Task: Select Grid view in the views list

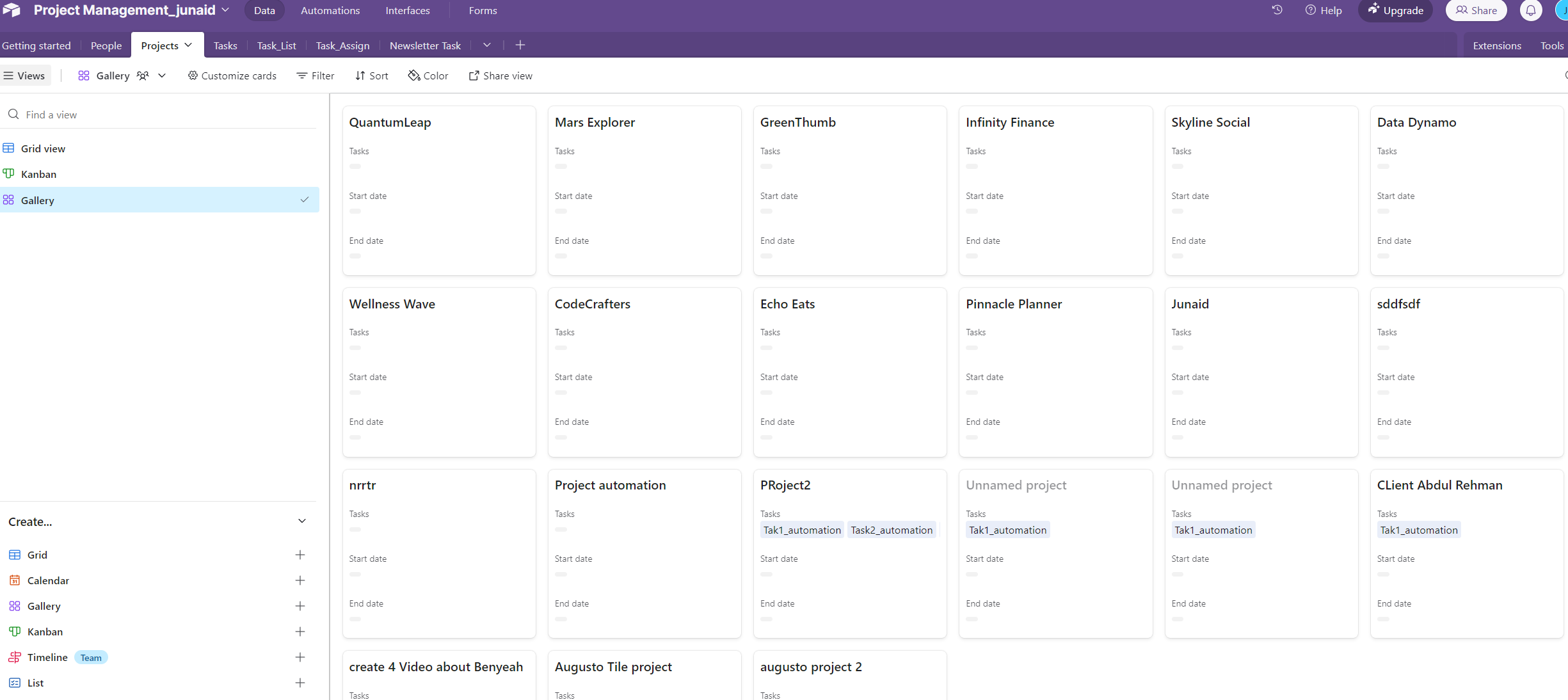Action: coord(159,148)
